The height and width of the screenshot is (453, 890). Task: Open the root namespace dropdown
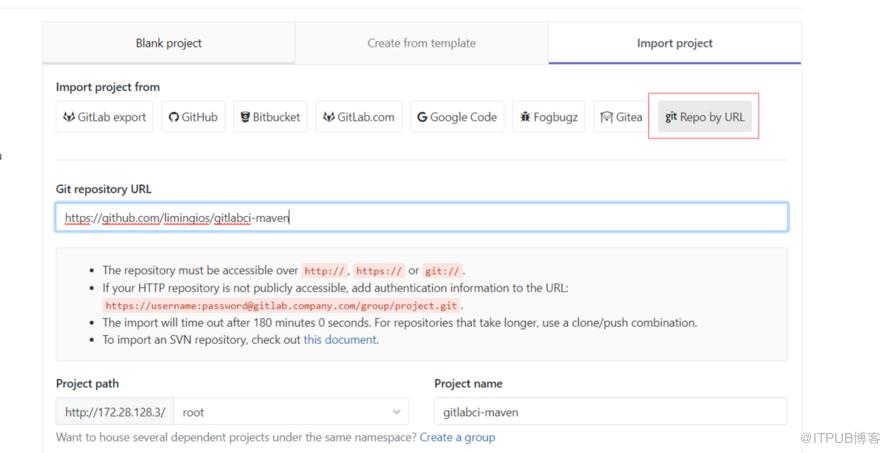[x=291, y=412]
